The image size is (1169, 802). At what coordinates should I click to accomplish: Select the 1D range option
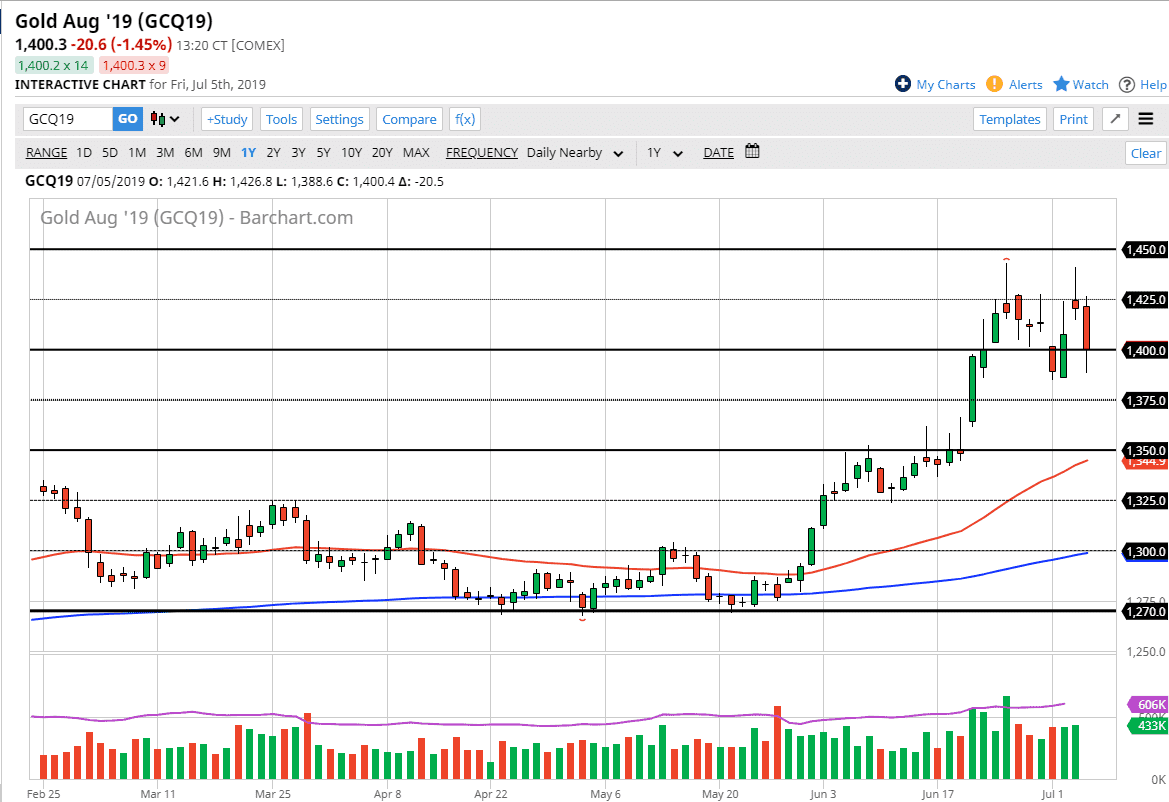coord(84,153)
